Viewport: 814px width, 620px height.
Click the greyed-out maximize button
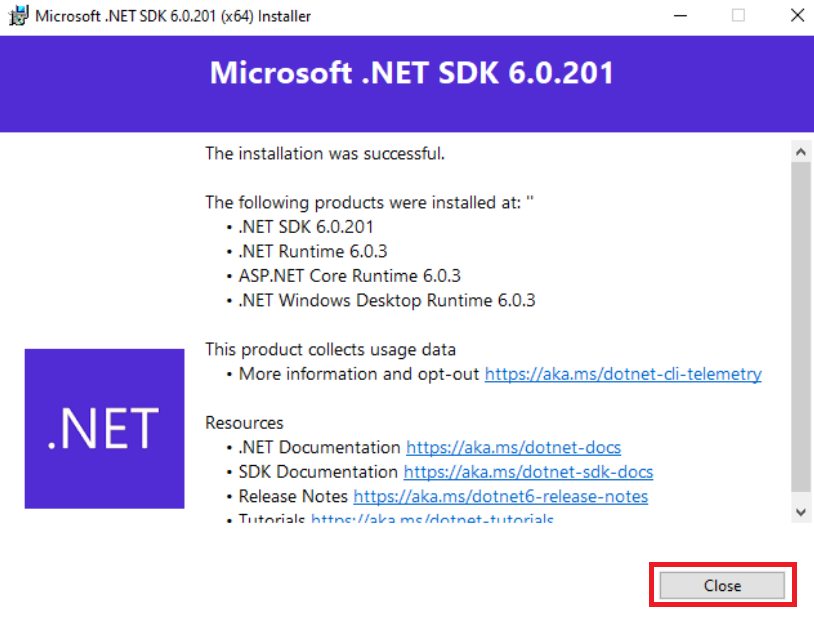tap(738, 16)
